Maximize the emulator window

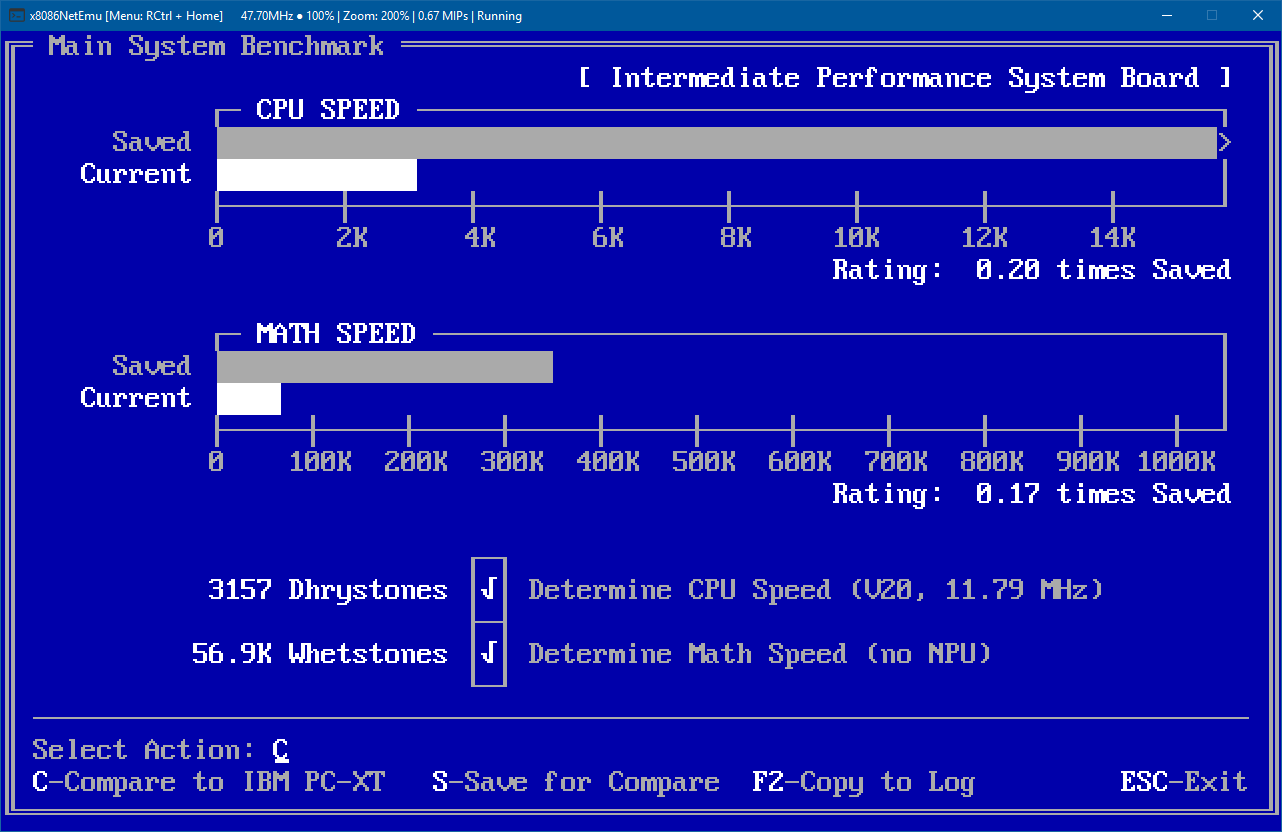pyautogui.click(x=1212, y=16)
